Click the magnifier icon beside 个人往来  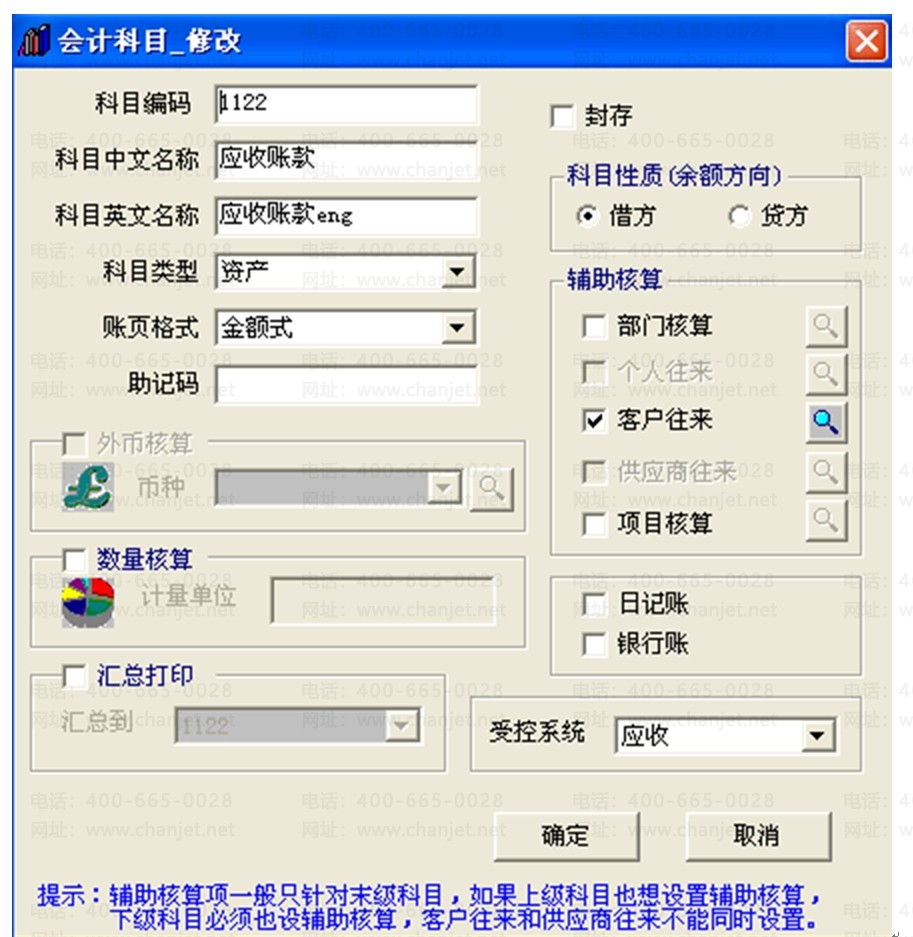click(x=826, y=374)
